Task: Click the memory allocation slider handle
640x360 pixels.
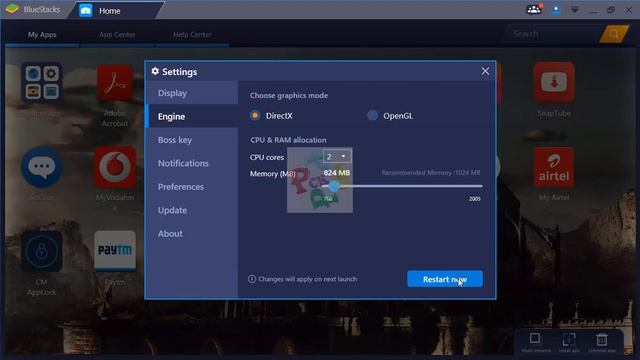Action: 334,186
